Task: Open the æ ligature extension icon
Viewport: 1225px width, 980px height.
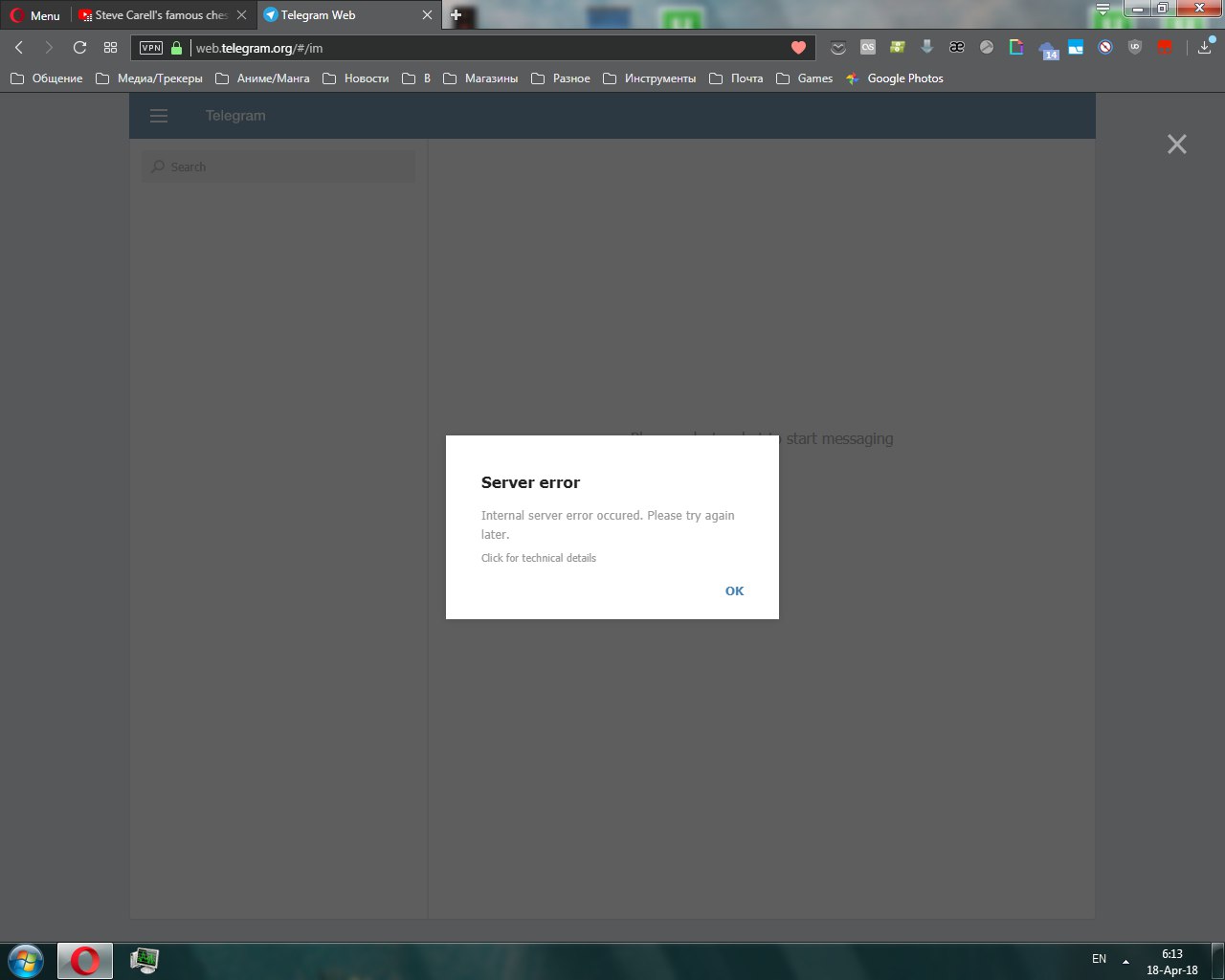Action: pyautogui.click(x=956, y=47)
